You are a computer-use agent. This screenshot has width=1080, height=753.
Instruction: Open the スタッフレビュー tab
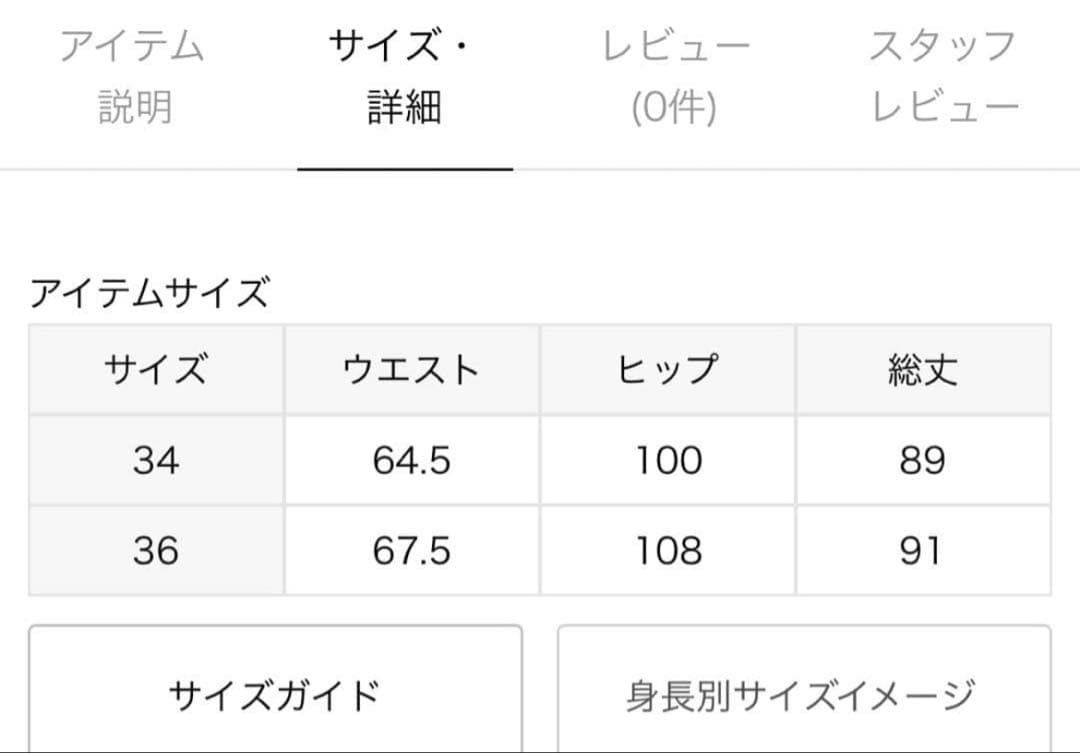[x=943, y=77]
